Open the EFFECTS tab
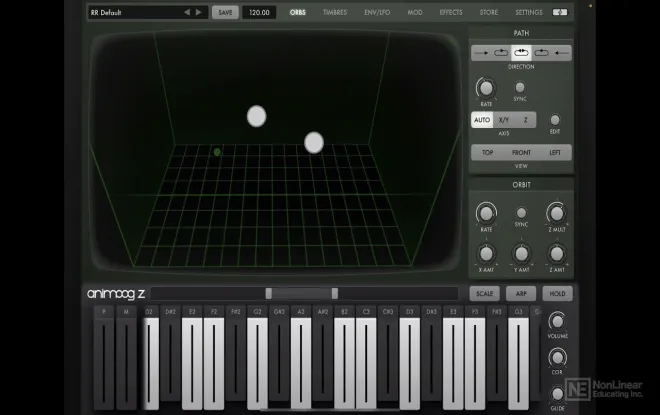The width and height of the screenshot is (660, 415). 451,13
